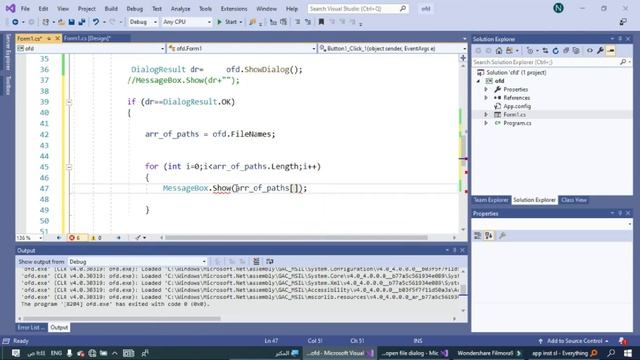Click warnings count indicator in editor footer

coord(96,238)
